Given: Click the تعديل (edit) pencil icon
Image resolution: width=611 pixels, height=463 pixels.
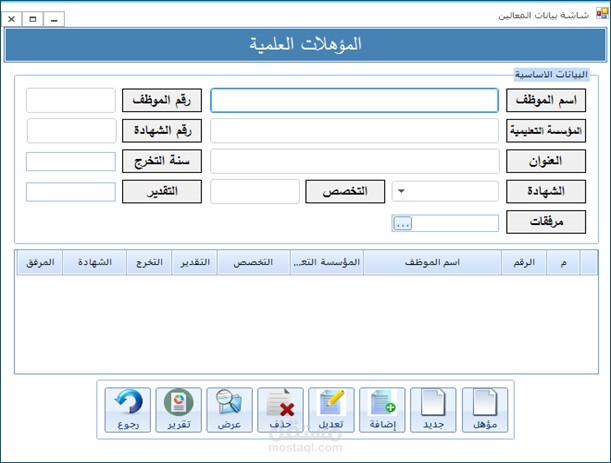Looking at the screenshot, I should (x=331, y=410).
